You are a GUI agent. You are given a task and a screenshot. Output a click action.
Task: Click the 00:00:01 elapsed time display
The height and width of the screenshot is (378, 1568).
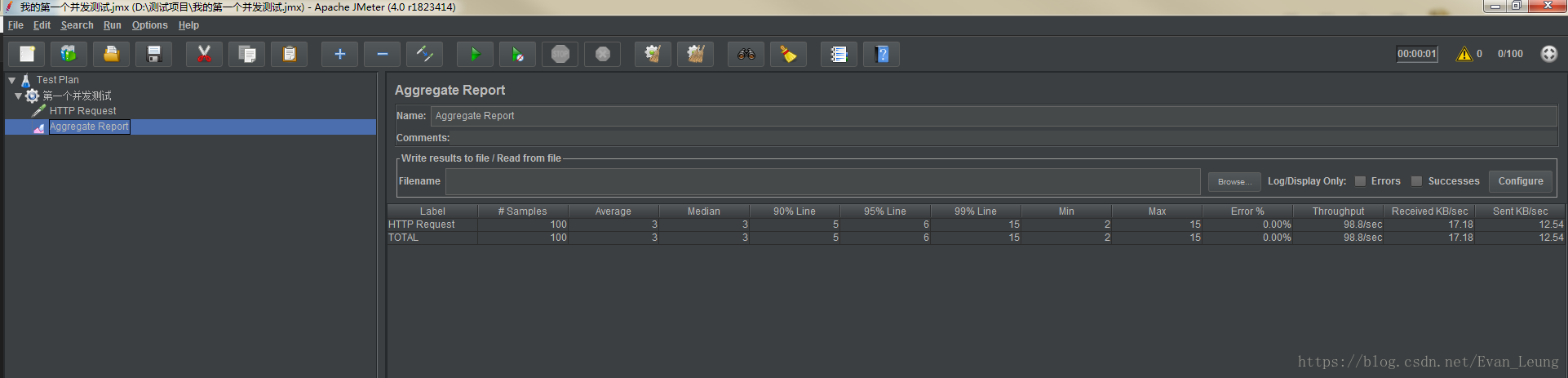tap(1417, 54)
